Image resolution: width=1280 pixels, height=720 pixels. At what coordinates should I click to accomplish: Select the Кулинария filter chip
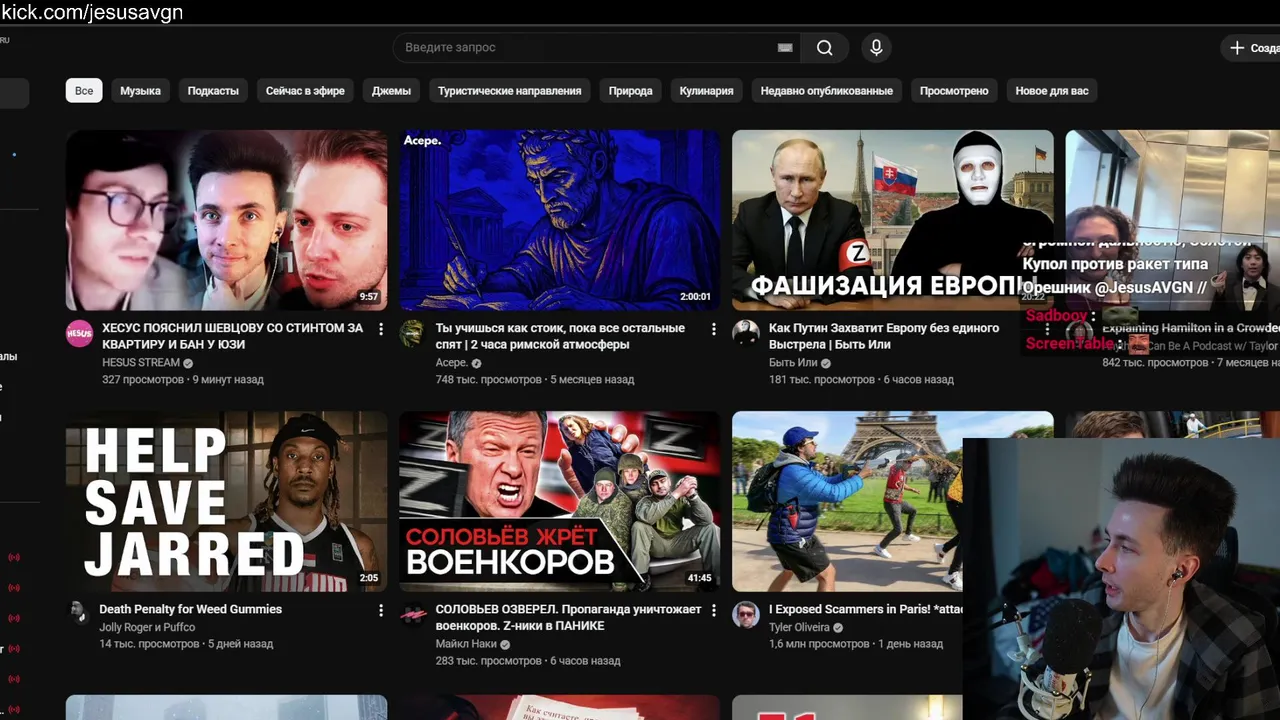(x=706, y=91)
